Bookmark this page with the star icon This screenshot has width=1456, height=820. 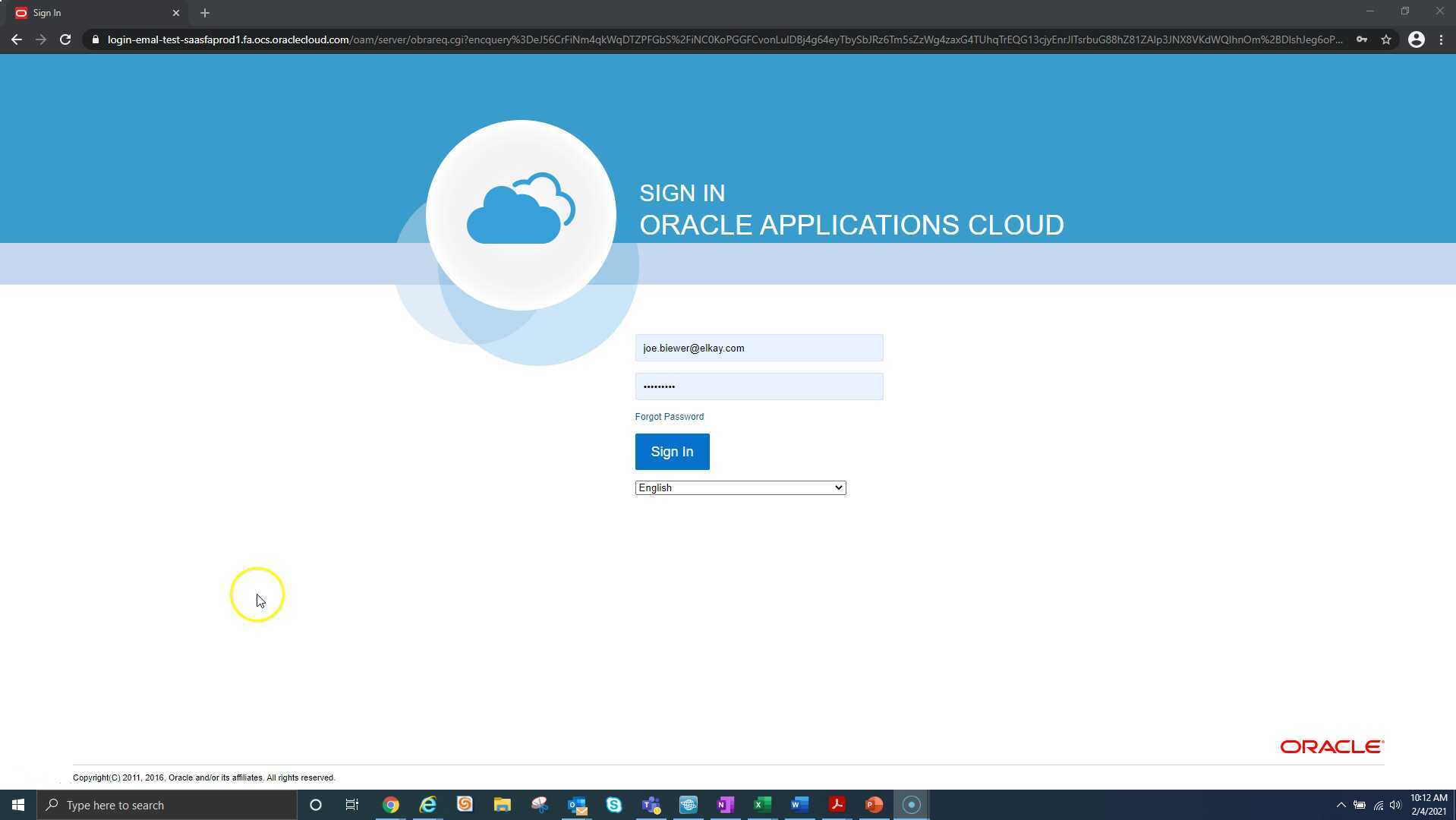1386,39
